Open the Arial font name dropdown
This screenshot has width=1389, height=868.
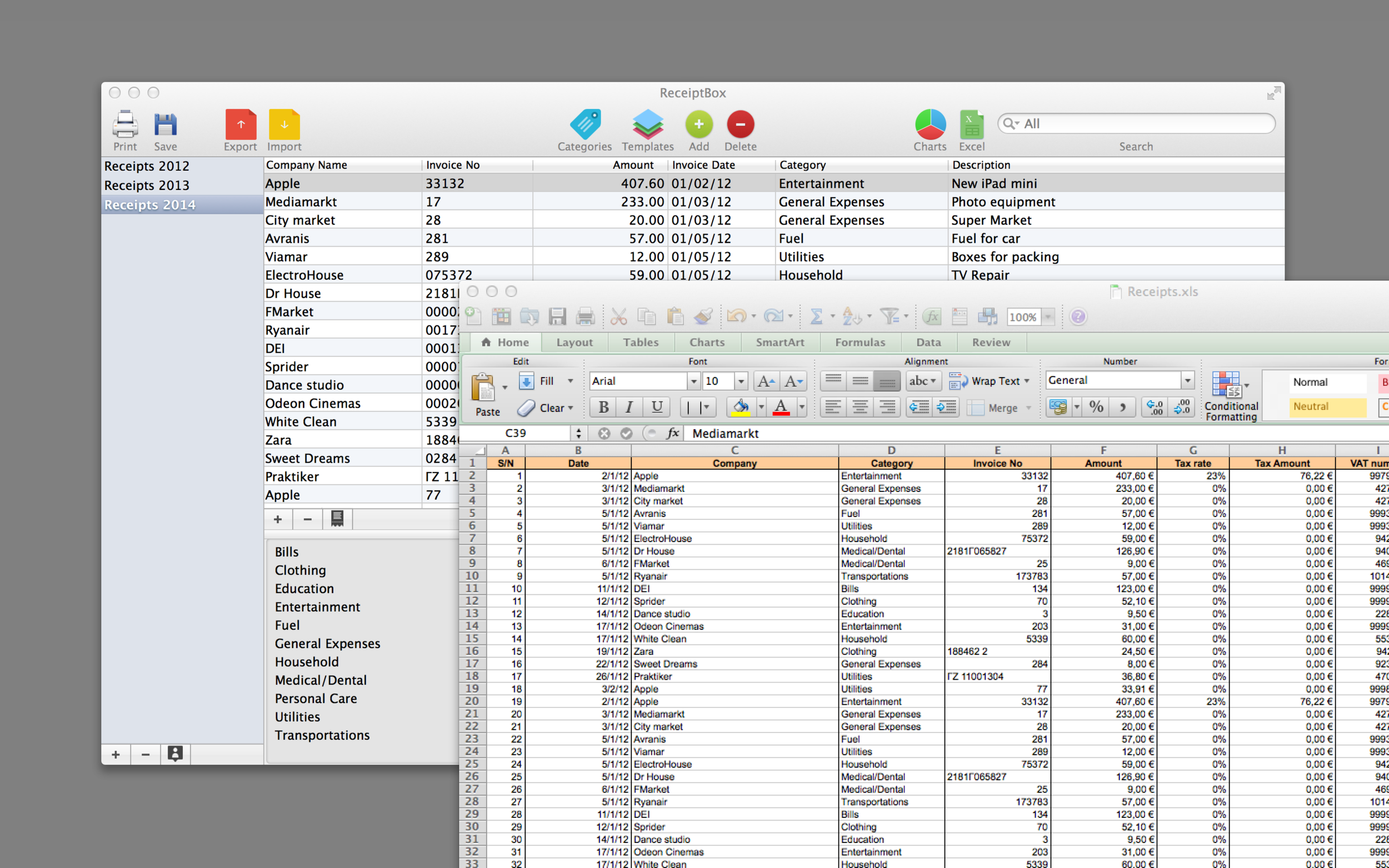[x=693, y=381]
